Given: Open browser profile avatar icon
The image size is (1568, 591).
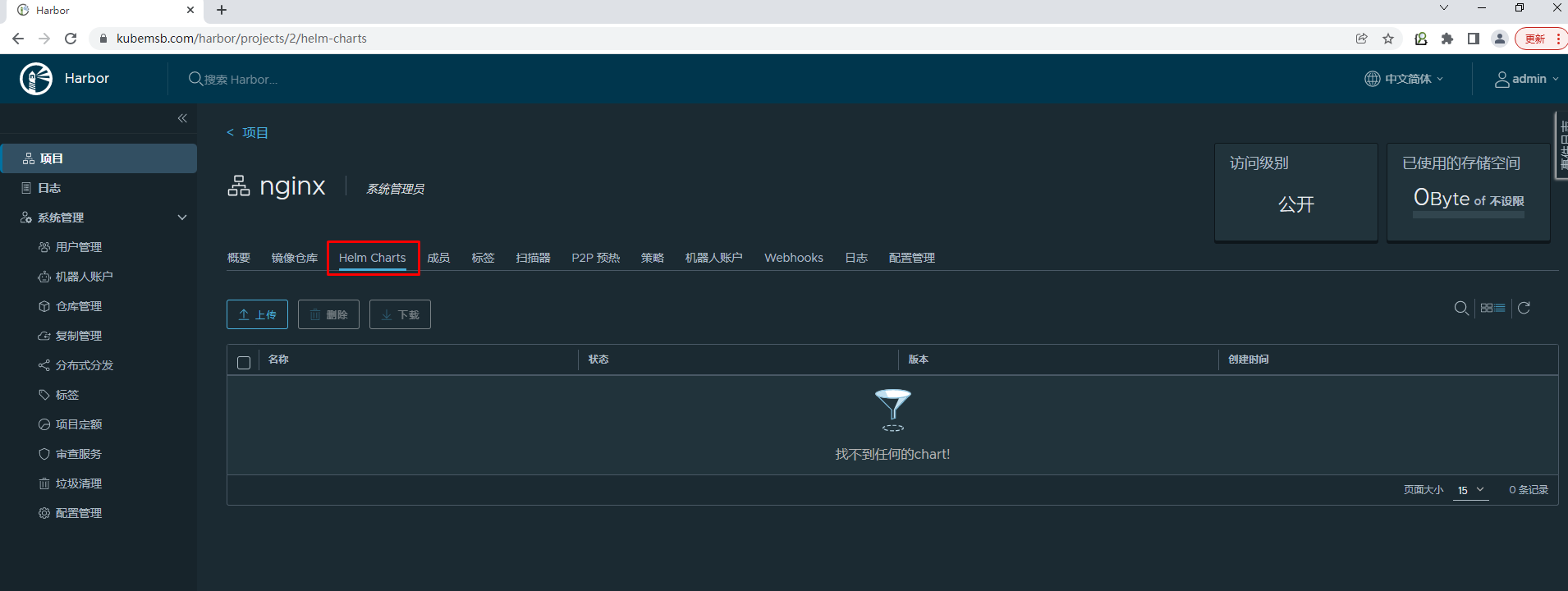Looking at the screenshot, I should tap(1500, 39).
